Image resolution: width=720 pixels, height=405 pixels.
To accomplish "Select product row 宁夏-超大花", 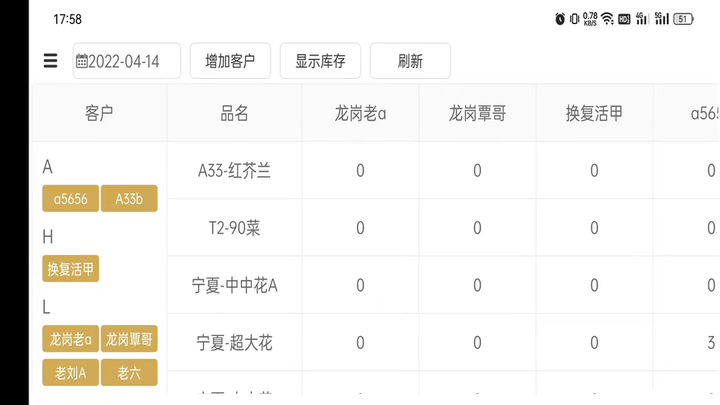I will [x=234, y=343].
